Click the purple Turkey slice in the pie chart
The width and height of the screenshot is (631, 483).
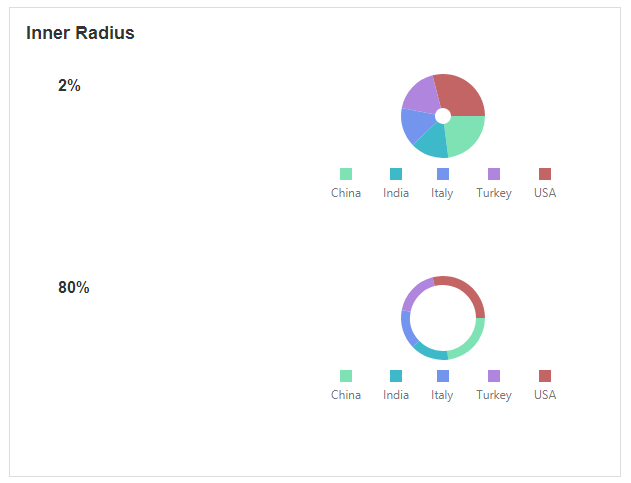point(422,95)
